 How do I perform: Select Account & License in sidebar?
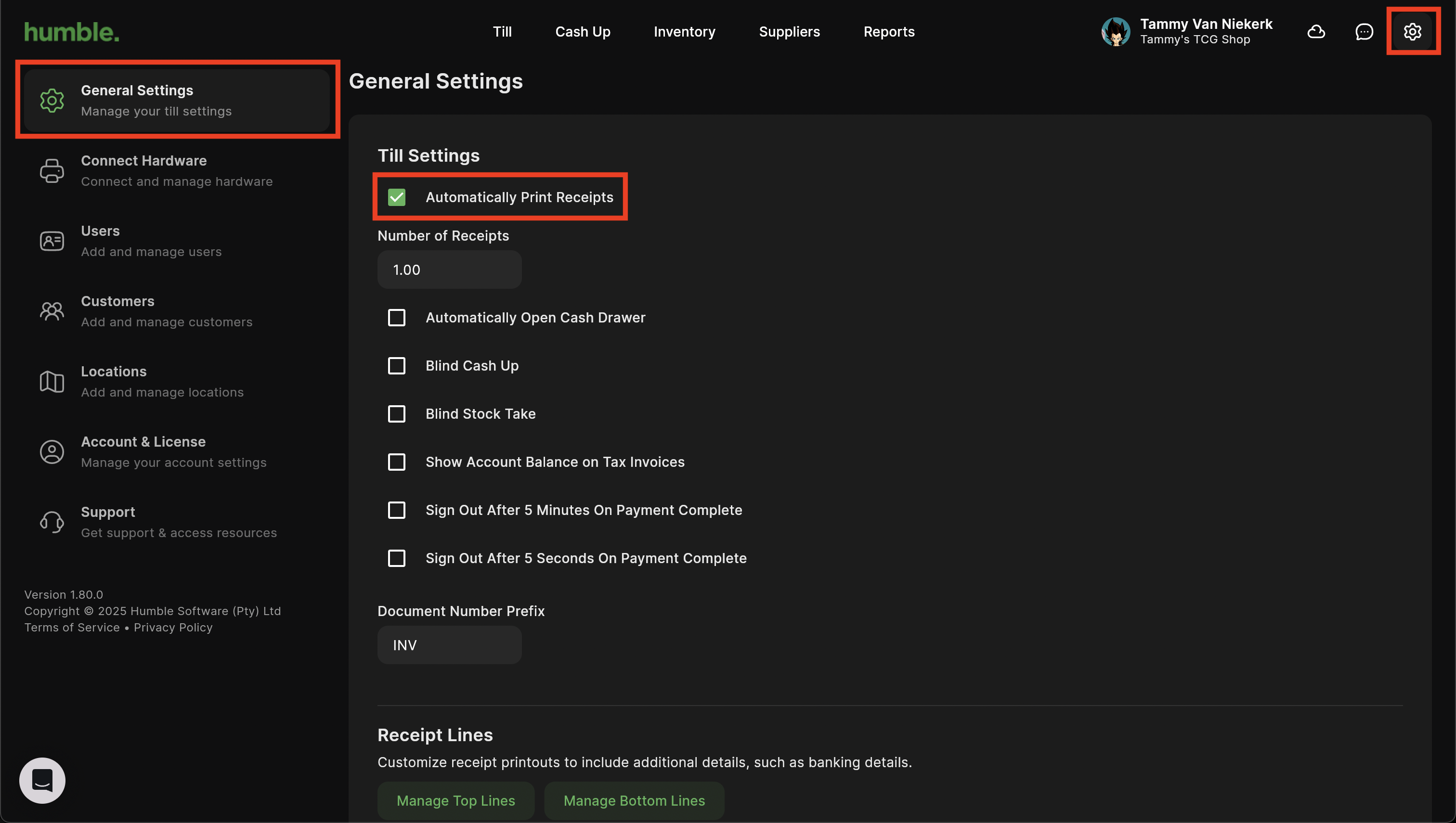click(x=143, y=451)
